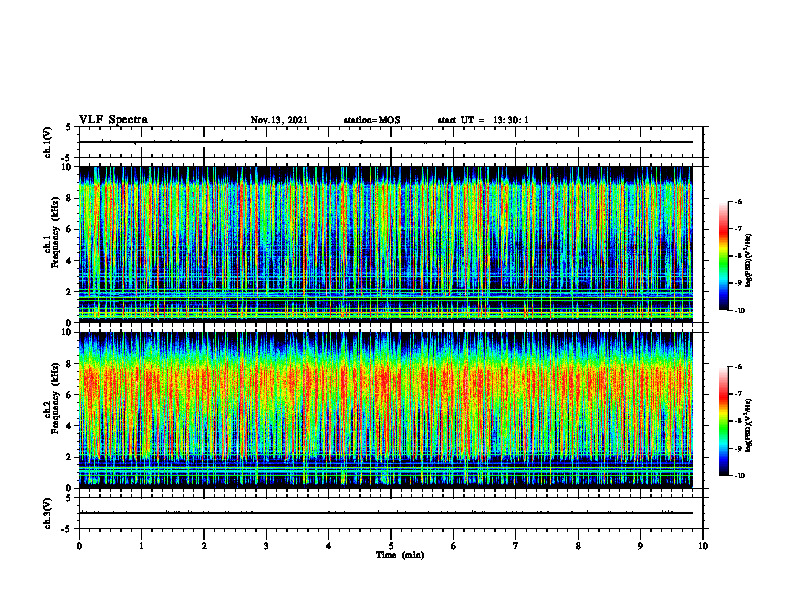Click the "0" tick on the time axis
The width and height of the screenshot is (792, 612).
pyautogui.click(x=79, y=546)
